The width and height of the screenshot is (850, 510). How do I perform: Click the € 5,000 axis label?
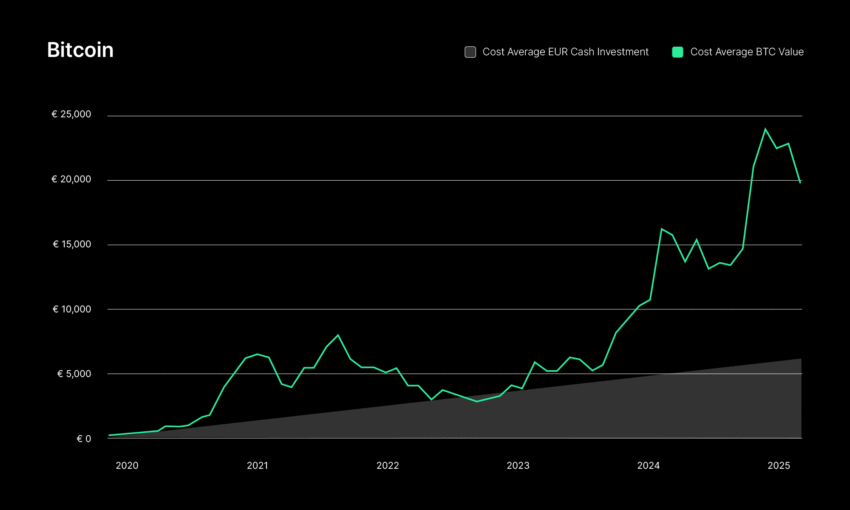74,374
